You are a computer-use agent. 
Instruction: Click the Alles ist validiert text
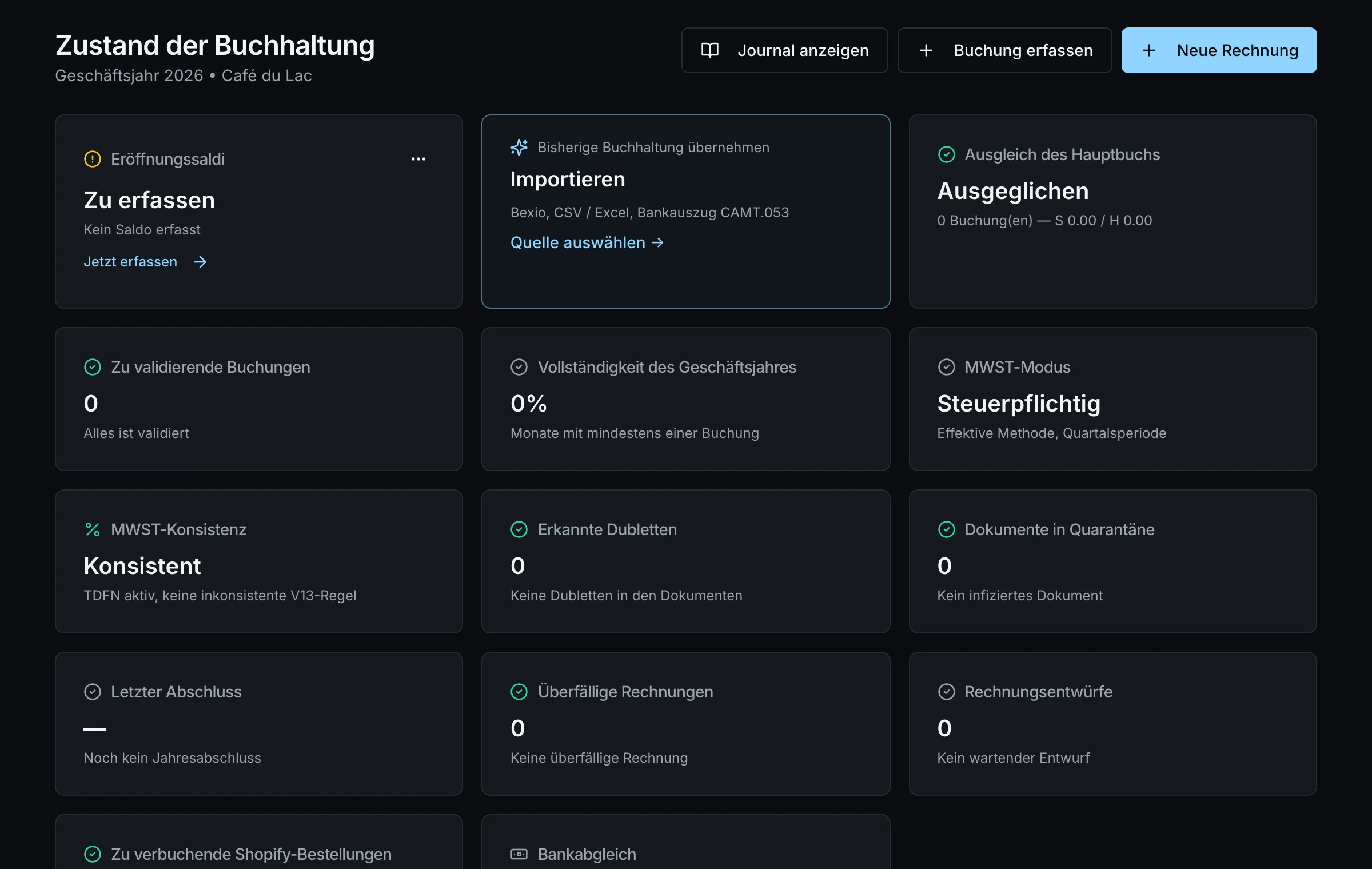pyautogui.click(x=136, y=433)
